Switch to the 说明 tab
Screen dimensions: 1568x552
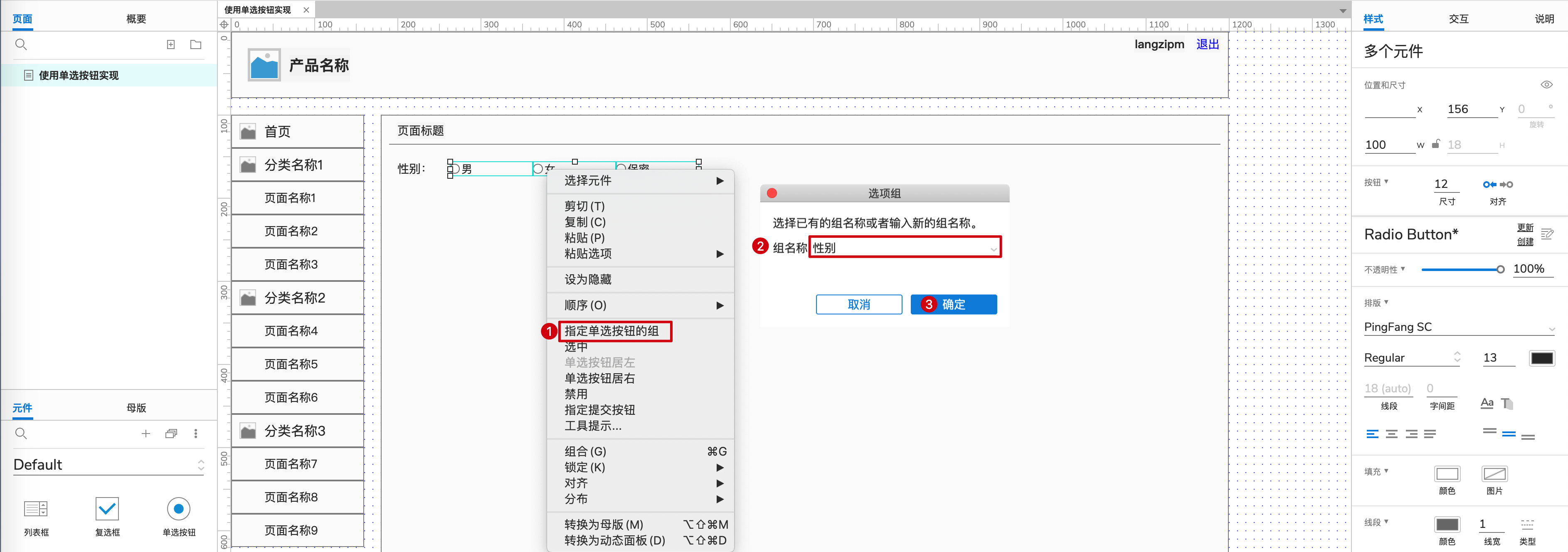(1544, 19)
